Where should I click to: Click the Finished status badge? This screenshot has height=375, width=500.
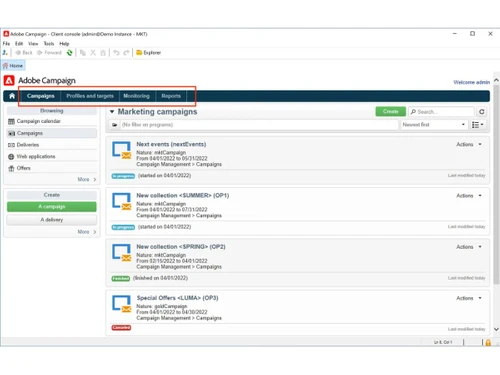121,278
